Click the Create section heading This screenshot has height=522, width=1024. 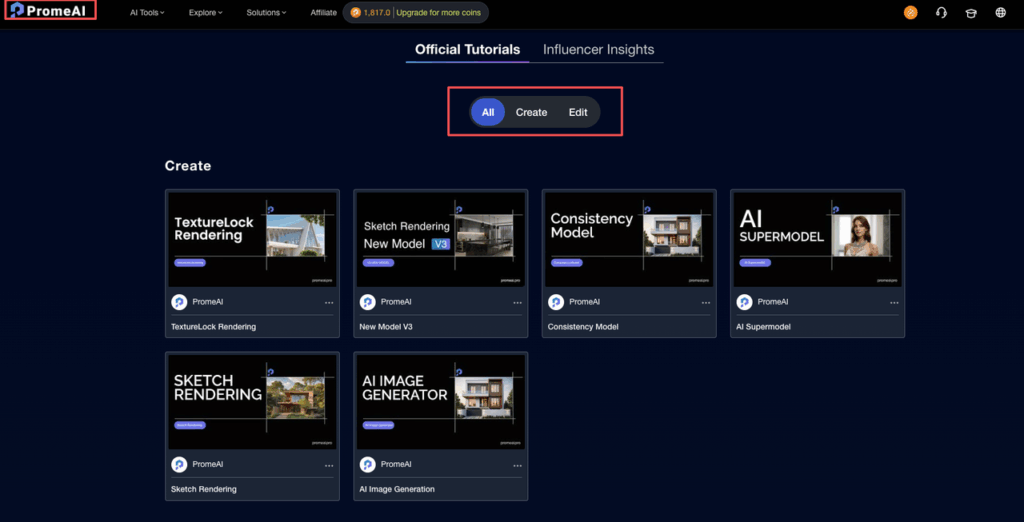tap(188, 166)
